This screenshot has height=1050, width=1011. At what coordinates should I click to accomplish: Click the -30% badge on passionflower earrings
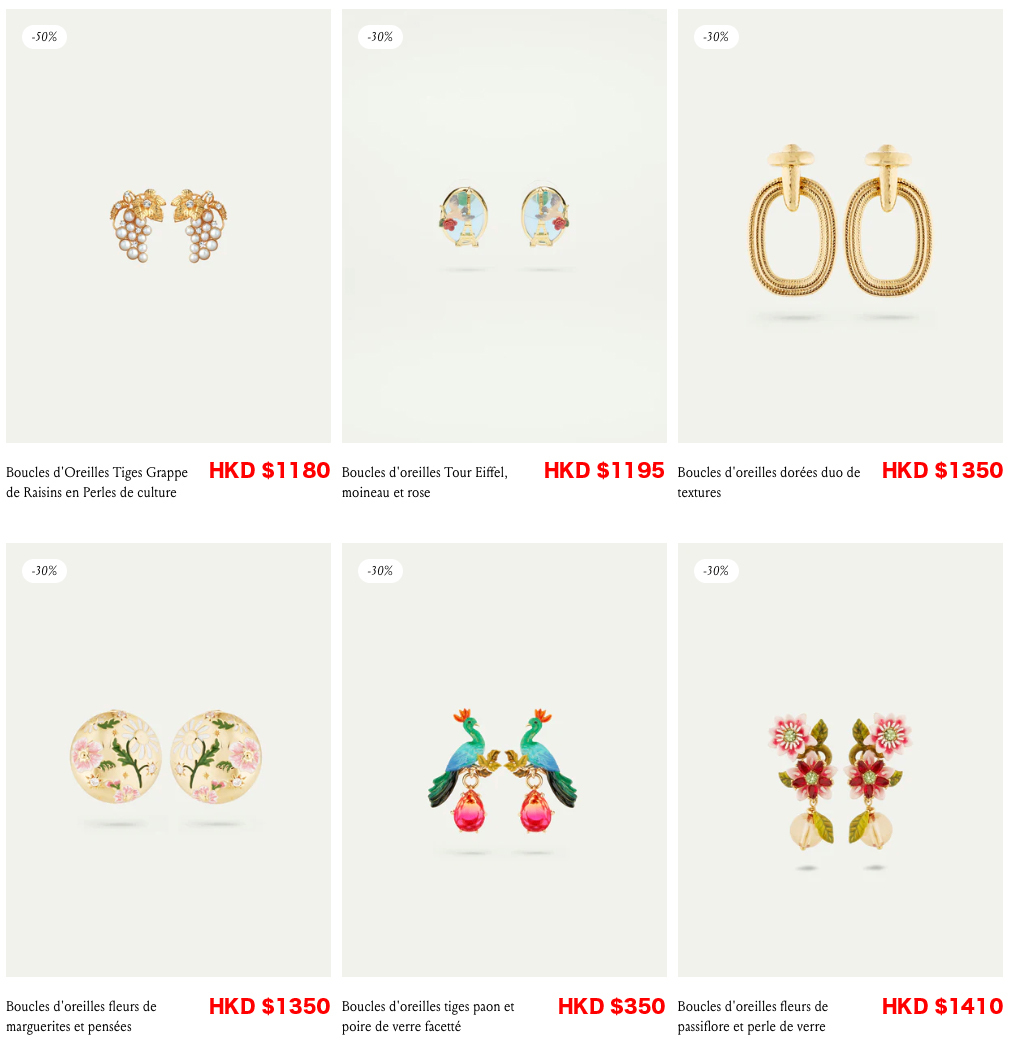pyautogui.click(x=716, y=571)
